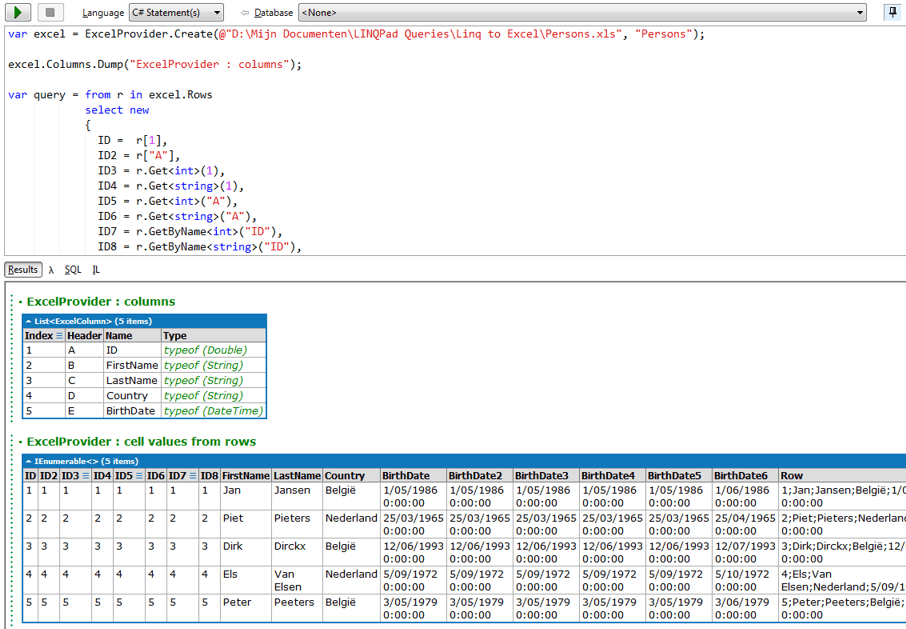The image size is (906, 629).
Task: Click the 'Country' name cell in columns table
Action: pyautogui.click(x=132, y=396)
